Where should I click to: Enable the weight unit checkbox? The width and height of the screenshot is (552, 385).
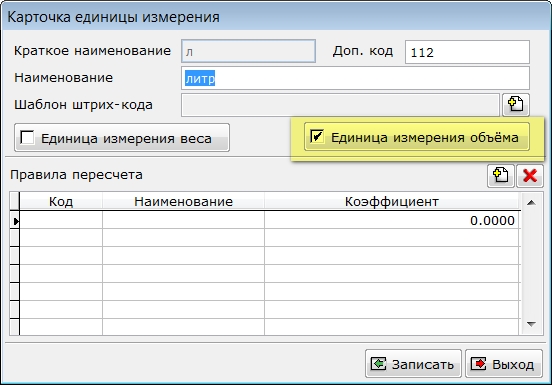pyautogui.click(x=27, y=138)
